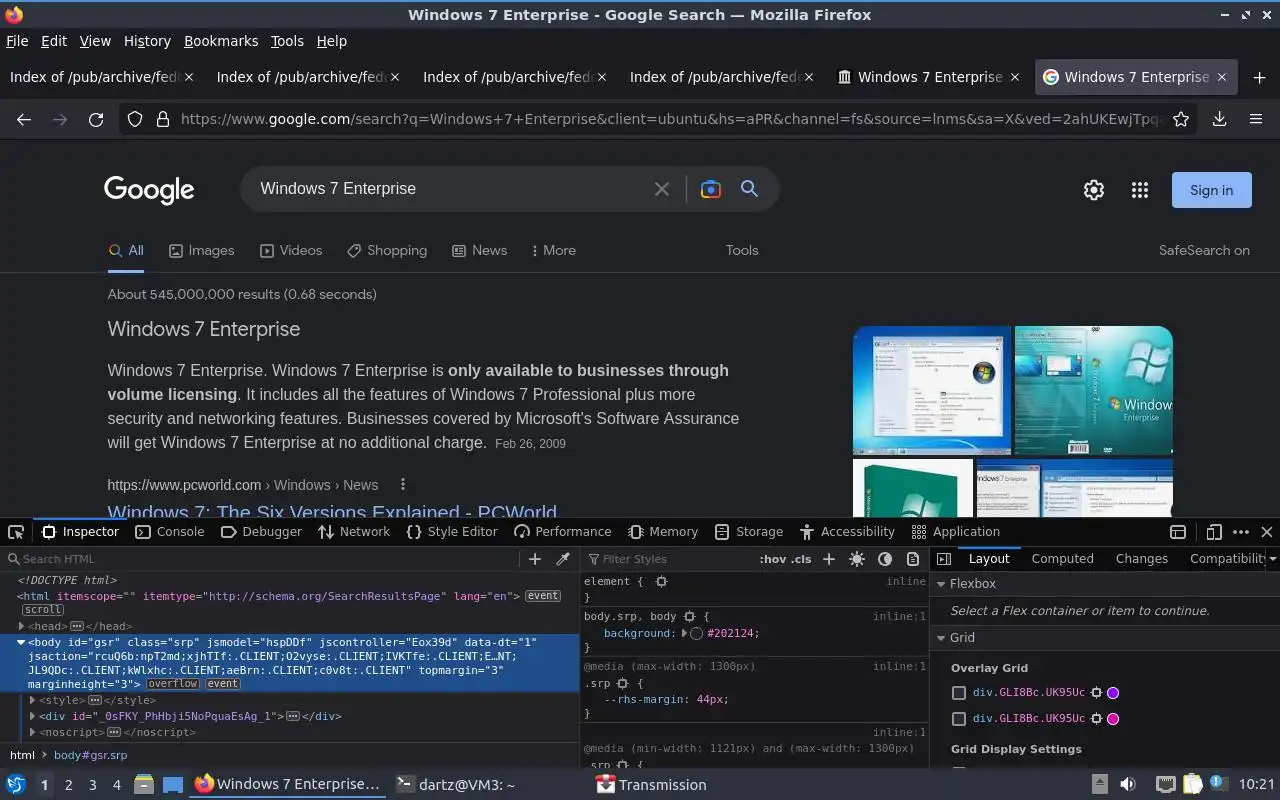This screenshot has height=800, width=1280.
Task: Open the More search categories dropdown
Action: tap(553, 250)
